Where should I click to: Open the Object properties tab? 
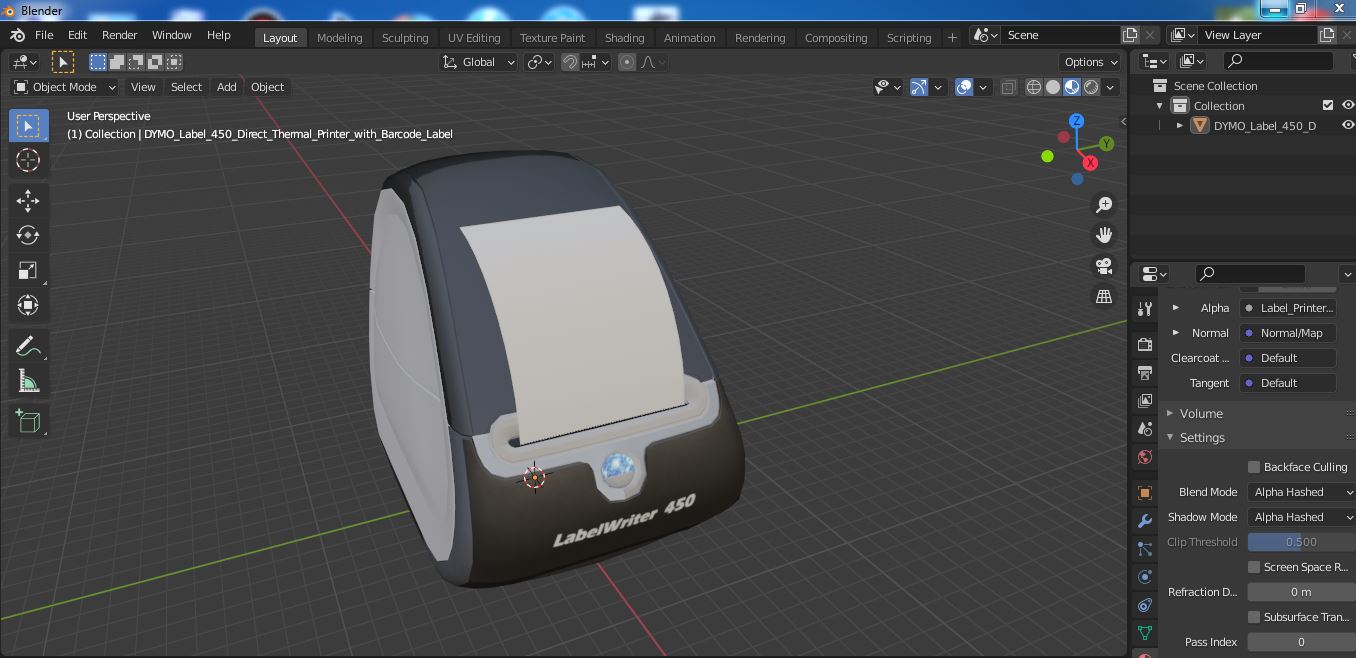click(x=1145, y=492)
